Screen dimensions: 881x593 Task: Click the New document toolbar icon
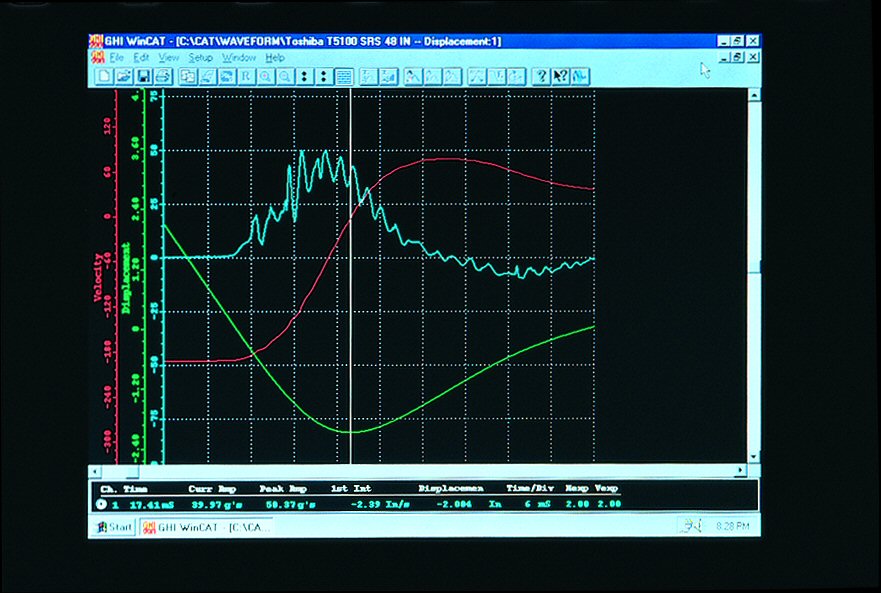(x=104, y=76)
